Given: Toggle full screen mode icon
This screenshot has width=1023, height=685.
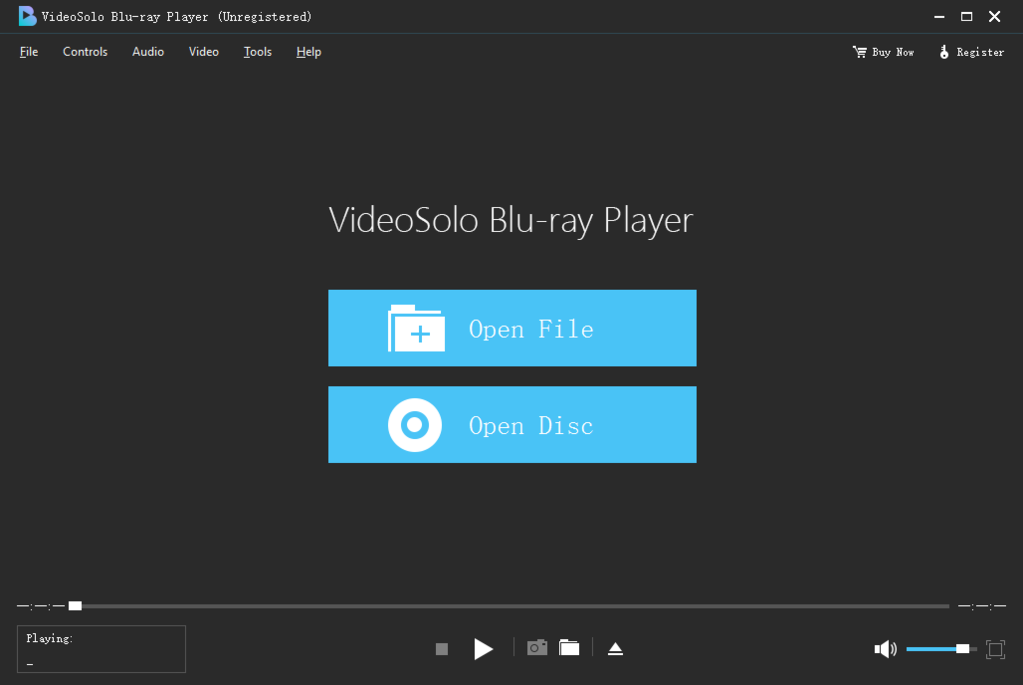Looking at the screenshot, I should [996, 649].
